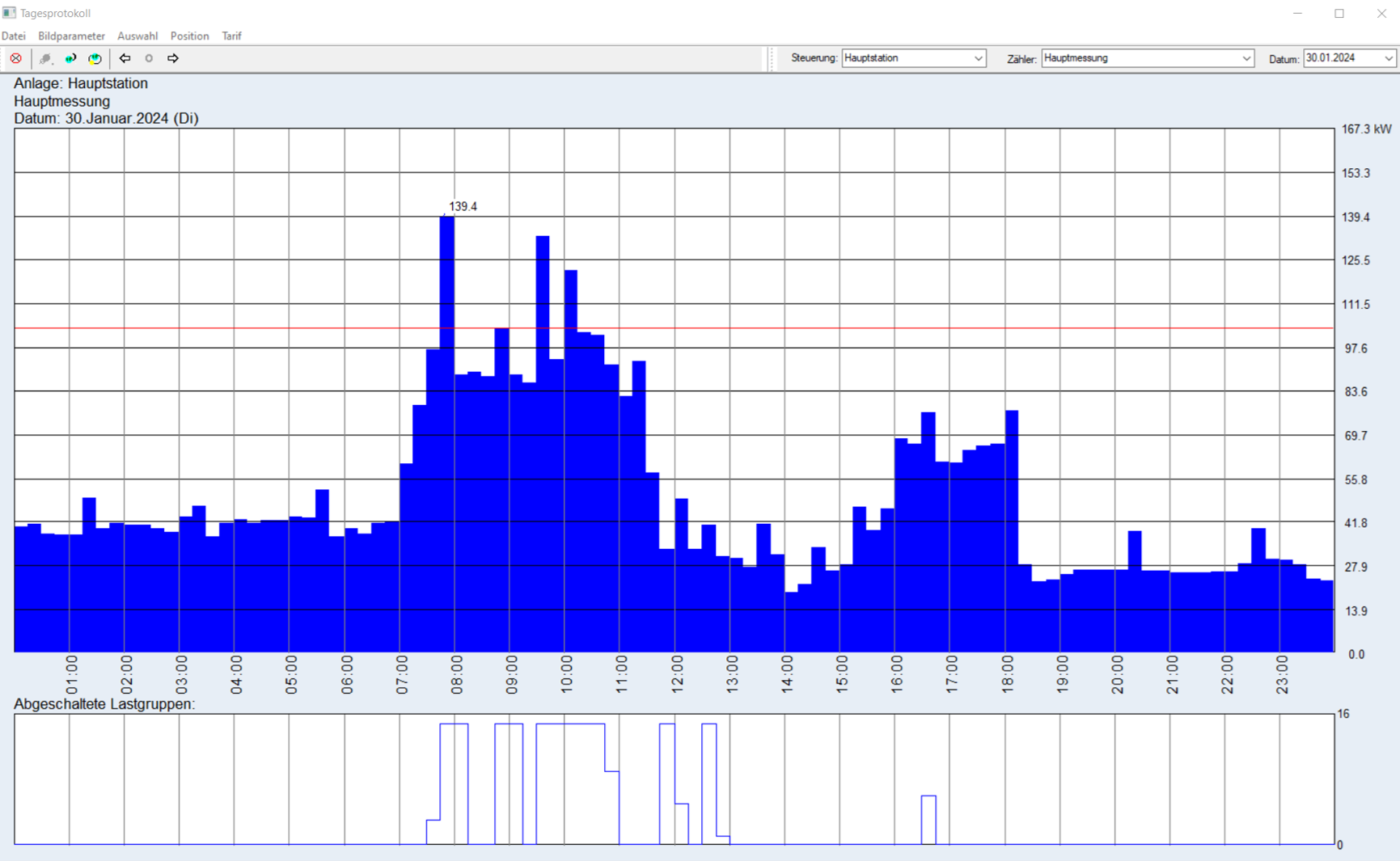Open the Datei menu
The height and width of the screenshot is (861, 1400).
[x=14, y=36]
